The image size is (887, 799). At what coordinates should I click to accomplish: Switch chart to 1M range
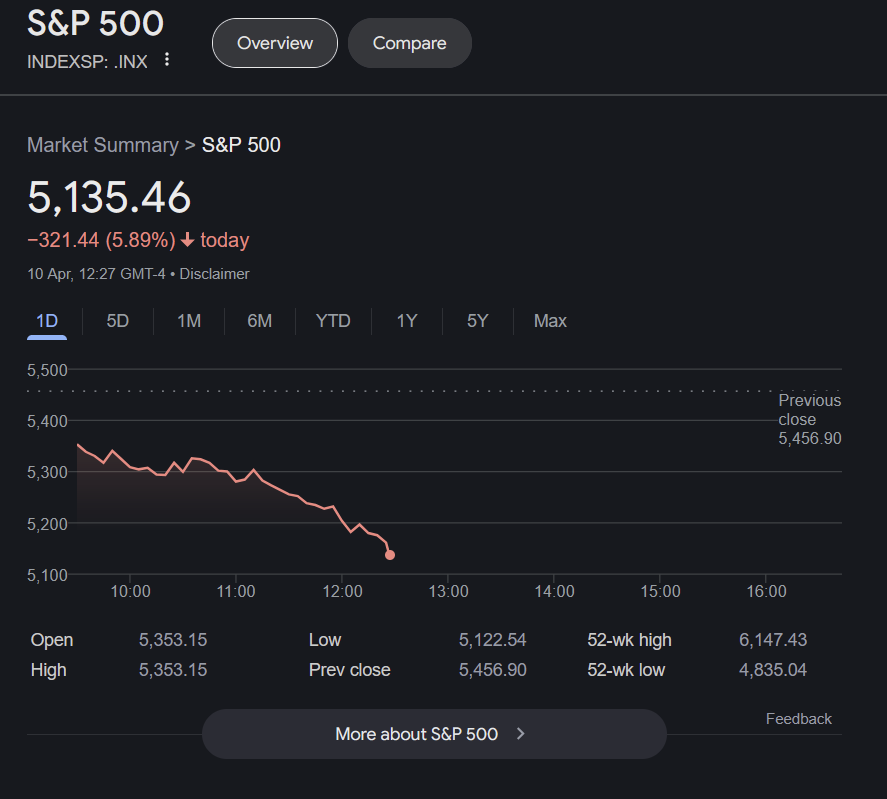coord(189,321)
